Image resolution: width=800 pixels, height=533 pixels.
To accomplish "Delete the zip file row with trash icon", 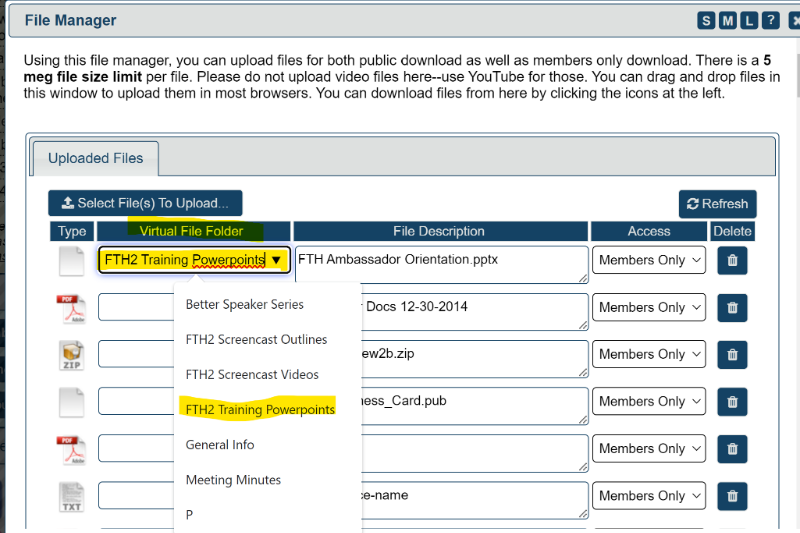I will click(x=732, y=354).
